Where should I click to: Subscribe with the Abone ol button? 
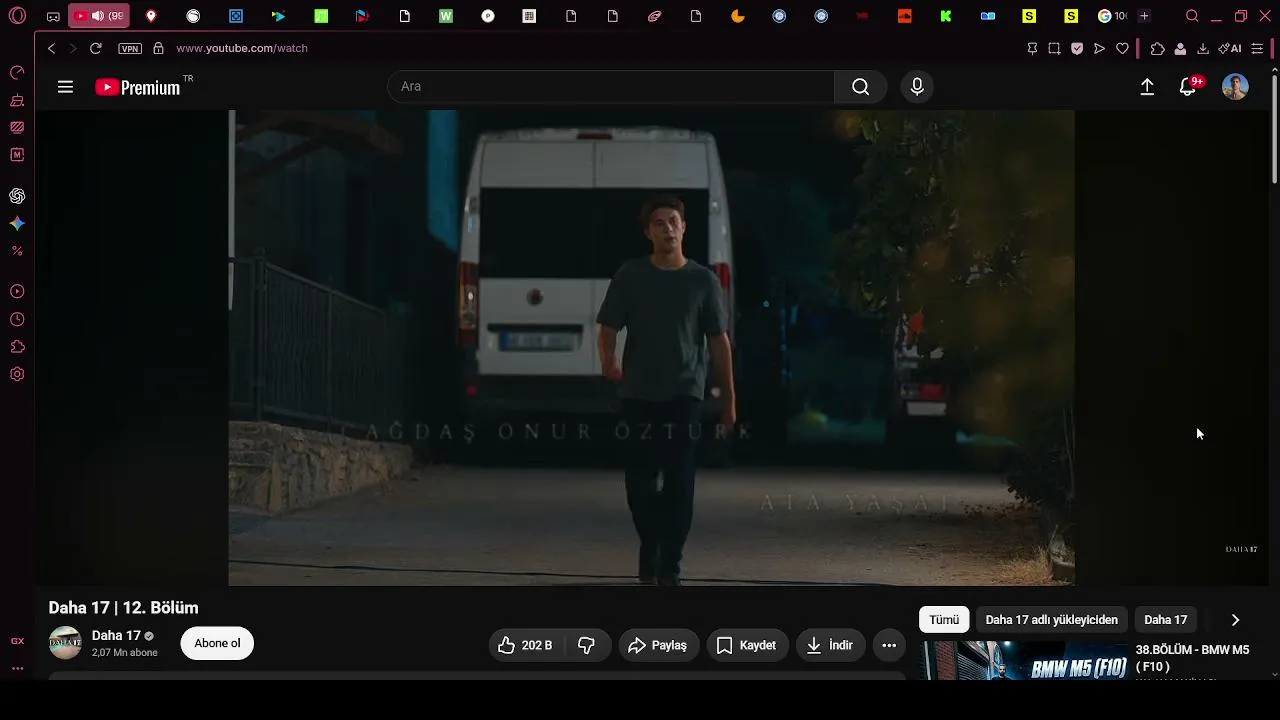point(217,643)
